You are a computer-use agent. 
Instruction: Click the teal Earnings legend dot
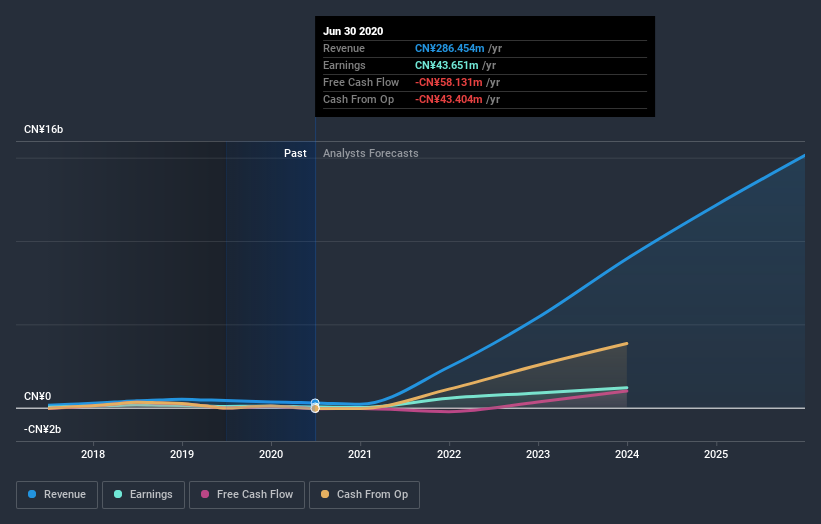[x=118, y=494]
